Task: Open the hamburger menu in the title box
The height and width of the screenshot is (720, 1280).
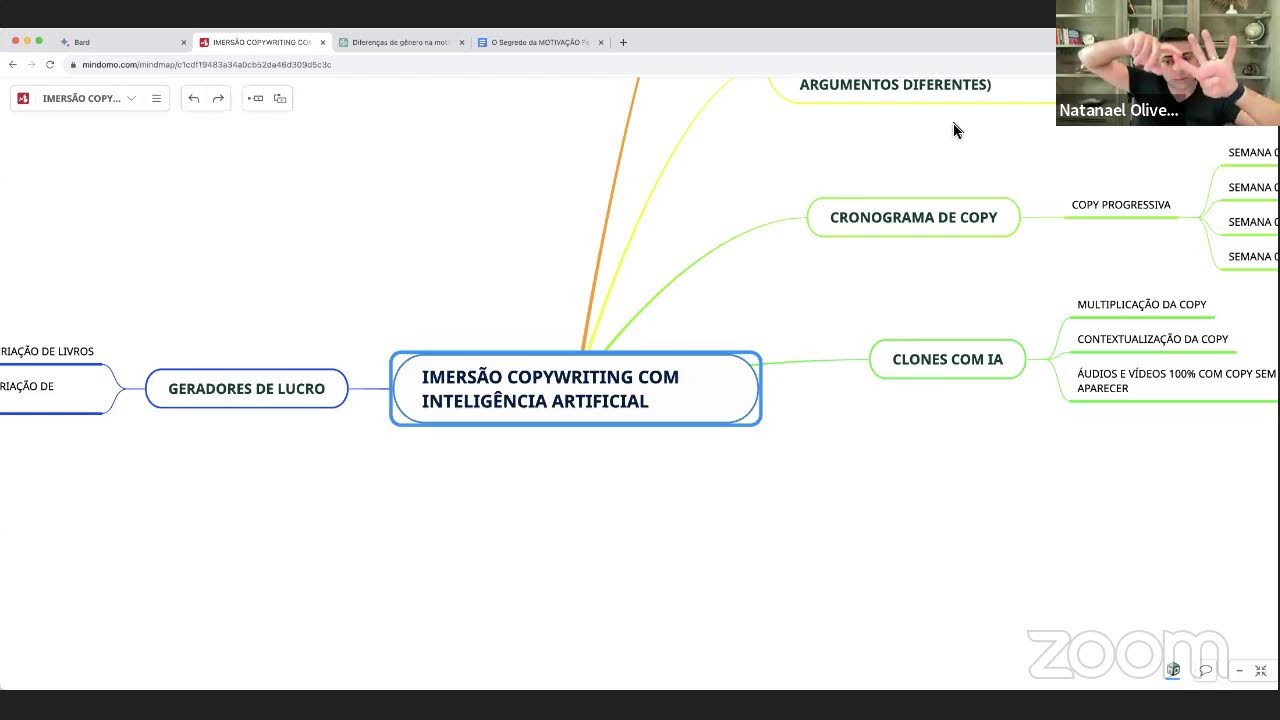Action: pyautogui.click(x=156, y=98)
